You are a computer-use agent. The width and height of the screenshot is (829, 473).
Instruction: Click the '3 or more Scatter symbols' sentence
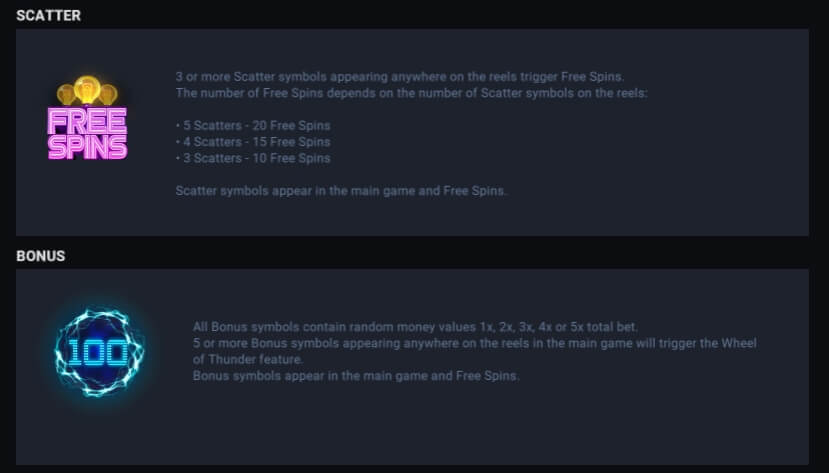(x=399, y=78)
